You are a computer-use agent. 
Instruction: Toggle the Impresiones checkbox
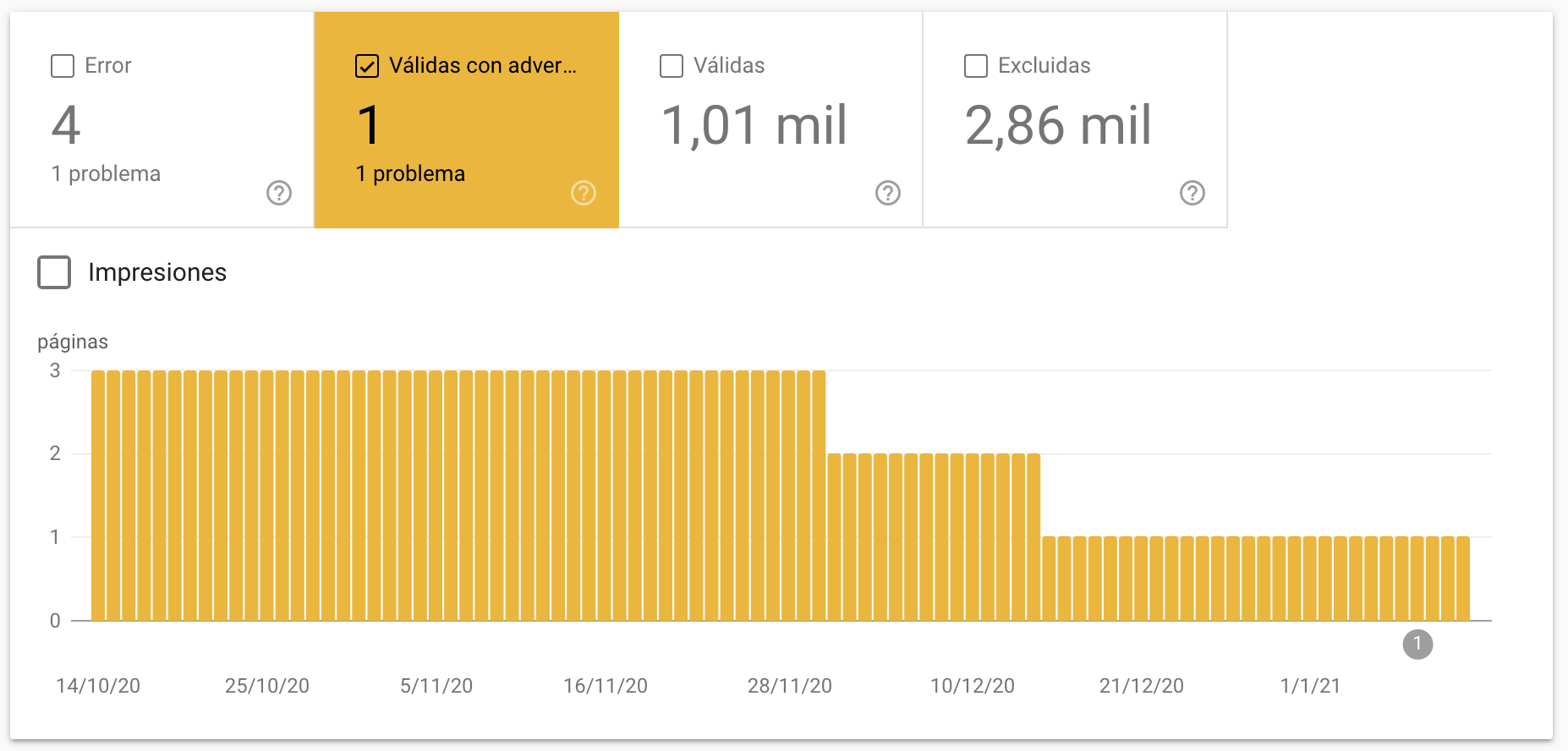pos(54,272)
